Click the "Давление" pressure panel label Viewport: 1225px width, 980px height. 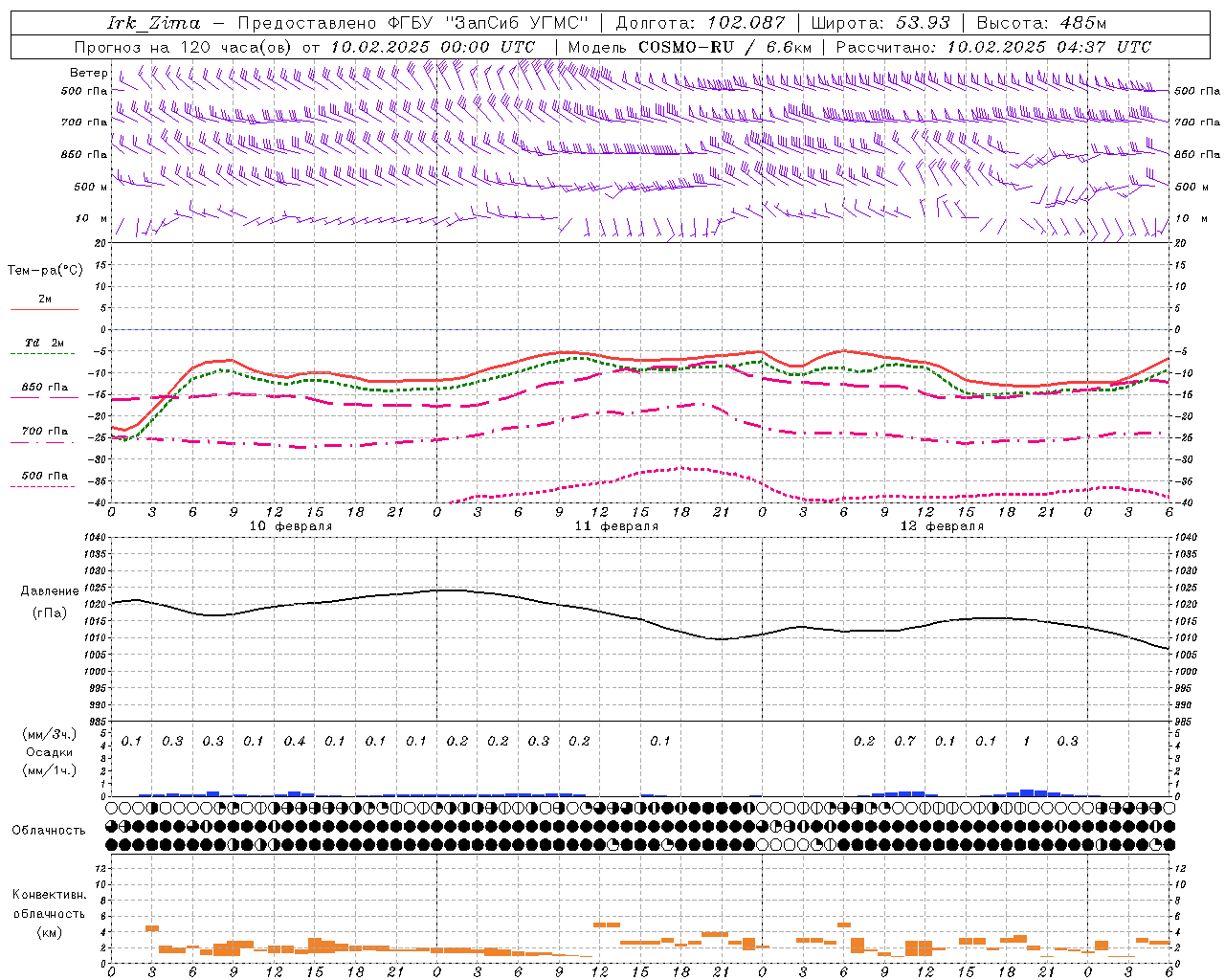tap(50, 591)
